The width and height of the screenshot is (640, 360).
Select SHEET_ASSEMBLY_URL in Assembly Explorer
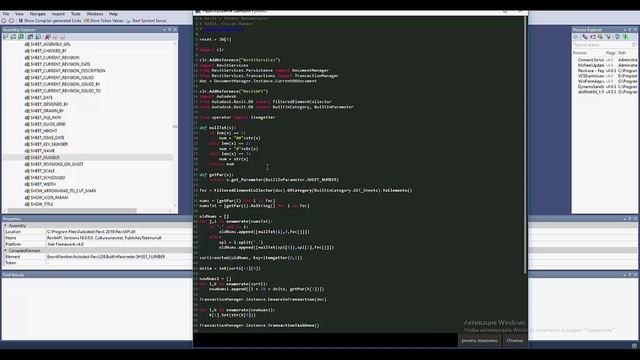coord(50,44)
